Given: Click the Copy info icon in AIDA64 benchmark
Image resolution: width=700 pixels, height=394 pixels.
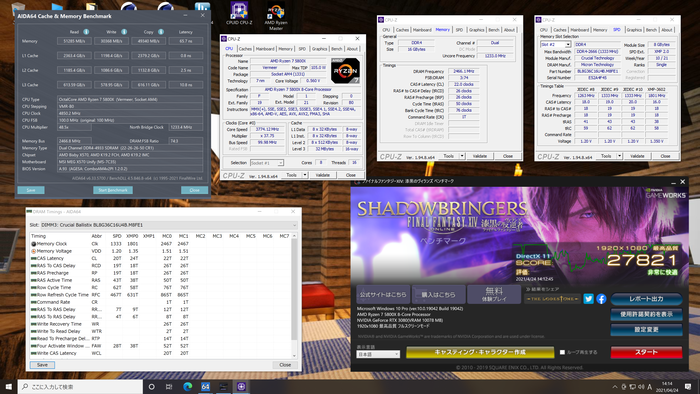Looking at the screenshot, I should click(161, 32).
